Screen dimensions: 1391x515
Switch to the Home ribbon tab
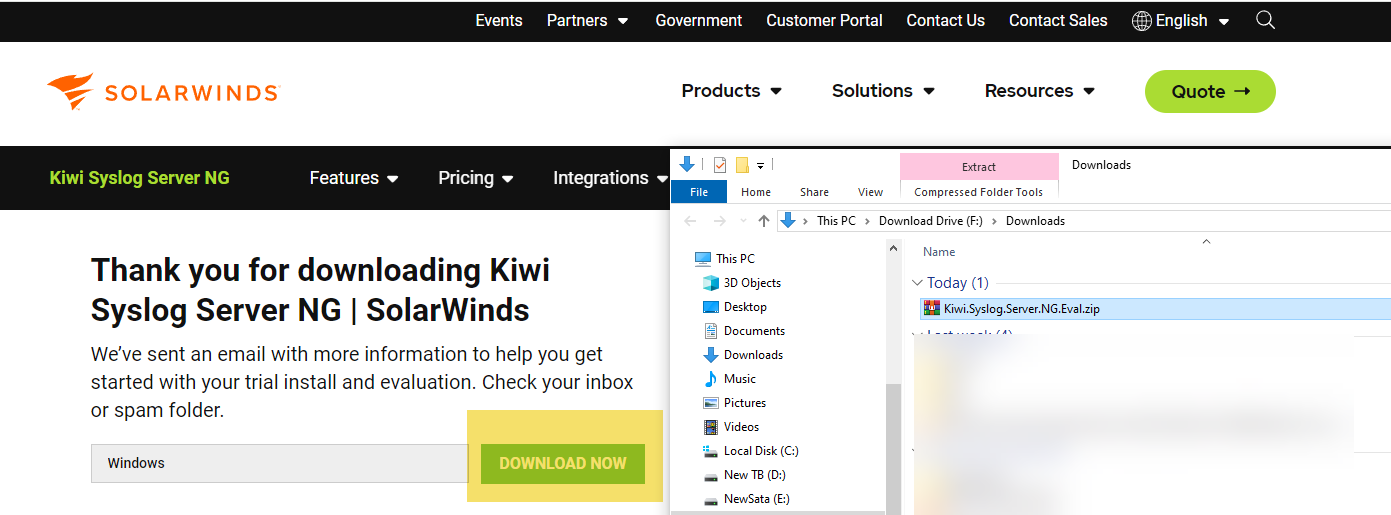point(756,192)
